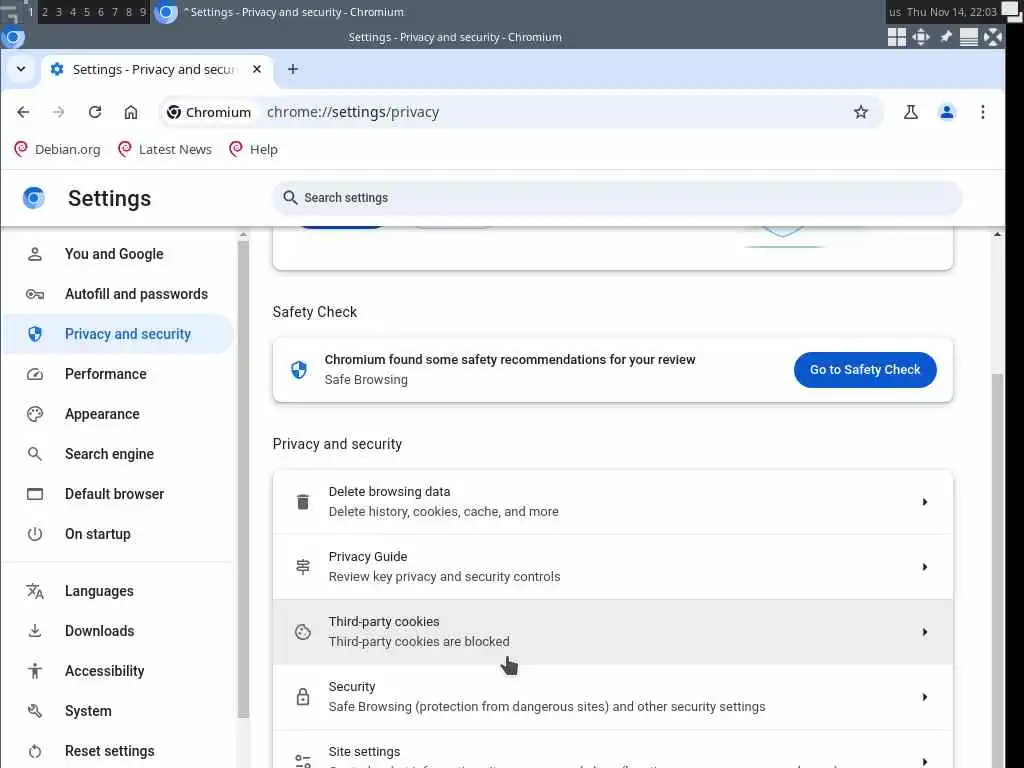Open Autofill and passwords section
The image size is (1024, 768).
(118, 294)
